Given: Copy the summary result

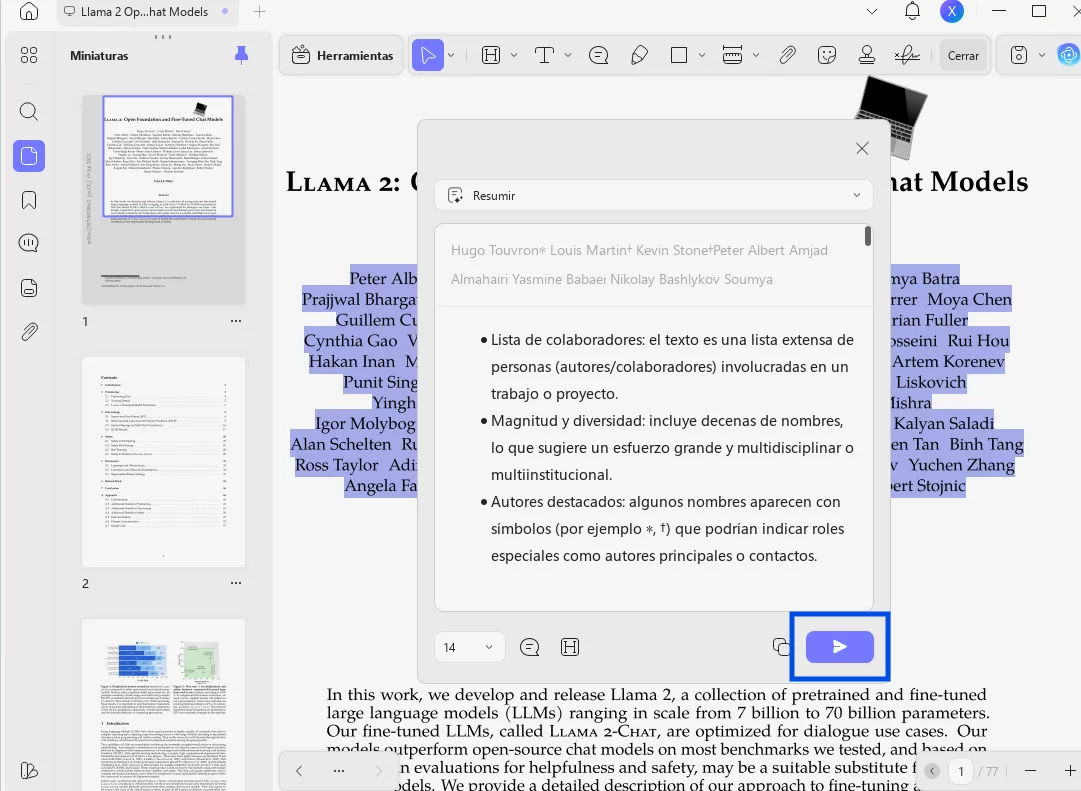Looking at the screenshot, I should click(781, 647).
